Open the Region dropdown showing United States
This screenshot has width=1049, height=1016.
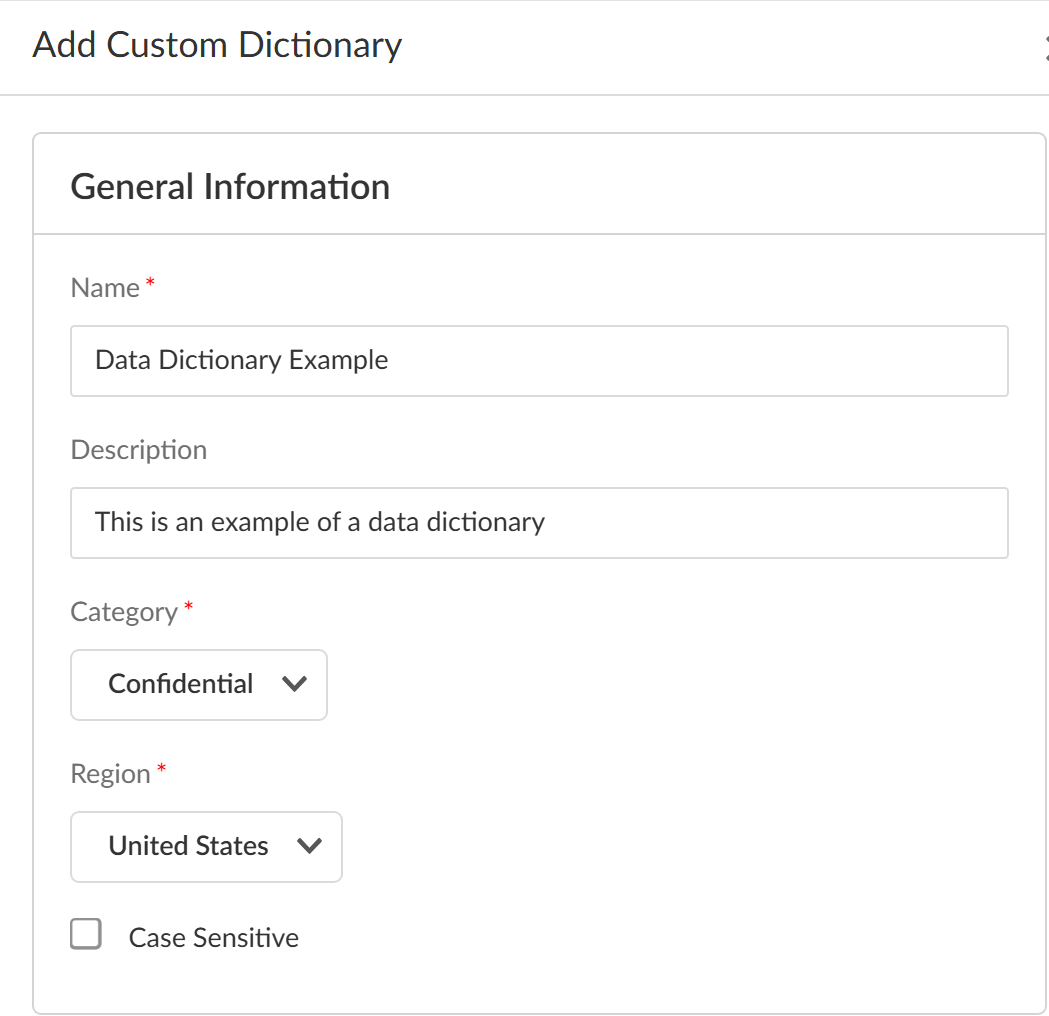point(206,847)
